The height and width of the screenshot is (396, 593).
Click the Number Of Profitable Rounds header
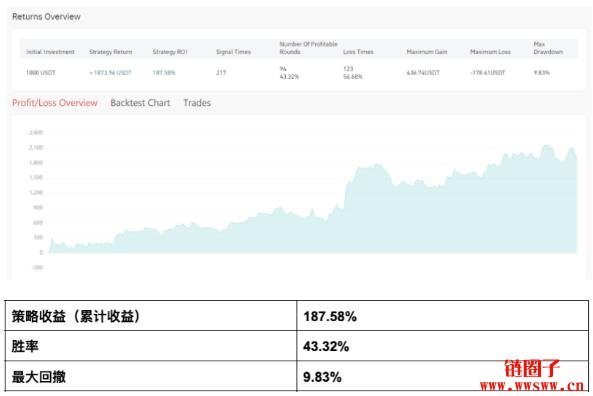(x=308, y=48)
